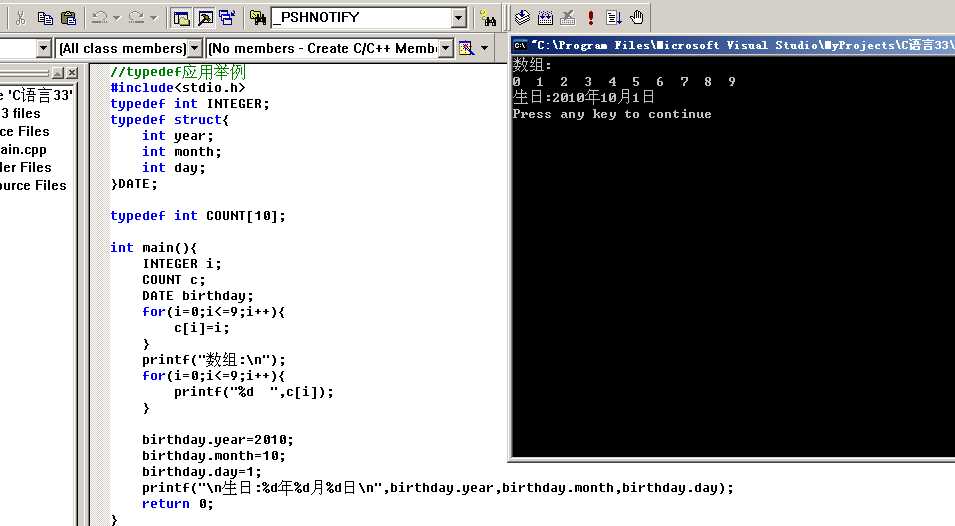Toggle the Output pane button
Viewport: 955px width, 526px height.
(x=205, y=18)
